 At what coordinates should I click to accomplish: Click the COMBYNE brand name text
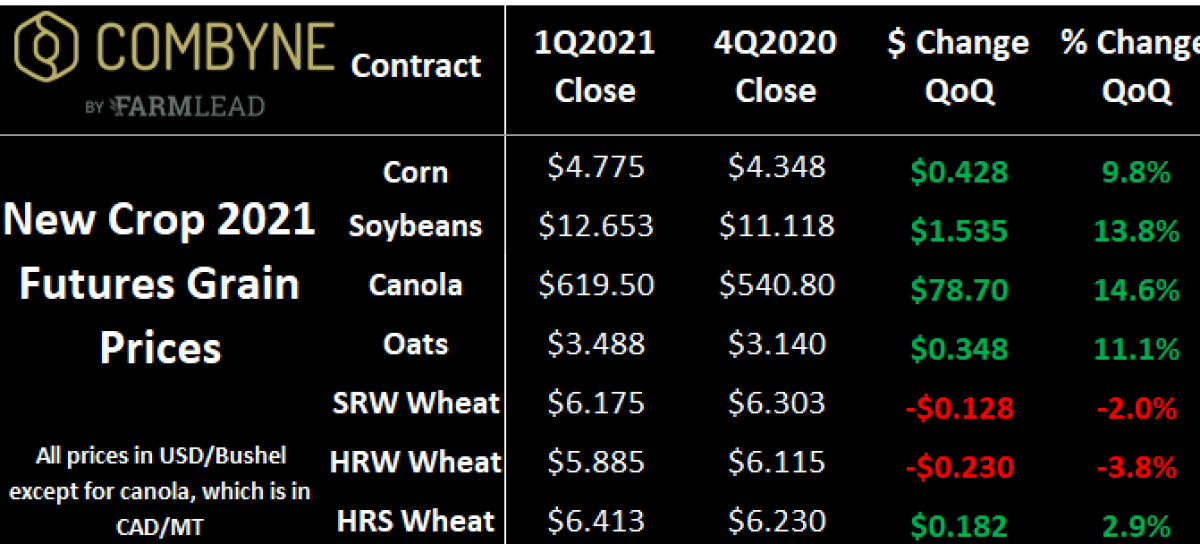tap(214, 48)
